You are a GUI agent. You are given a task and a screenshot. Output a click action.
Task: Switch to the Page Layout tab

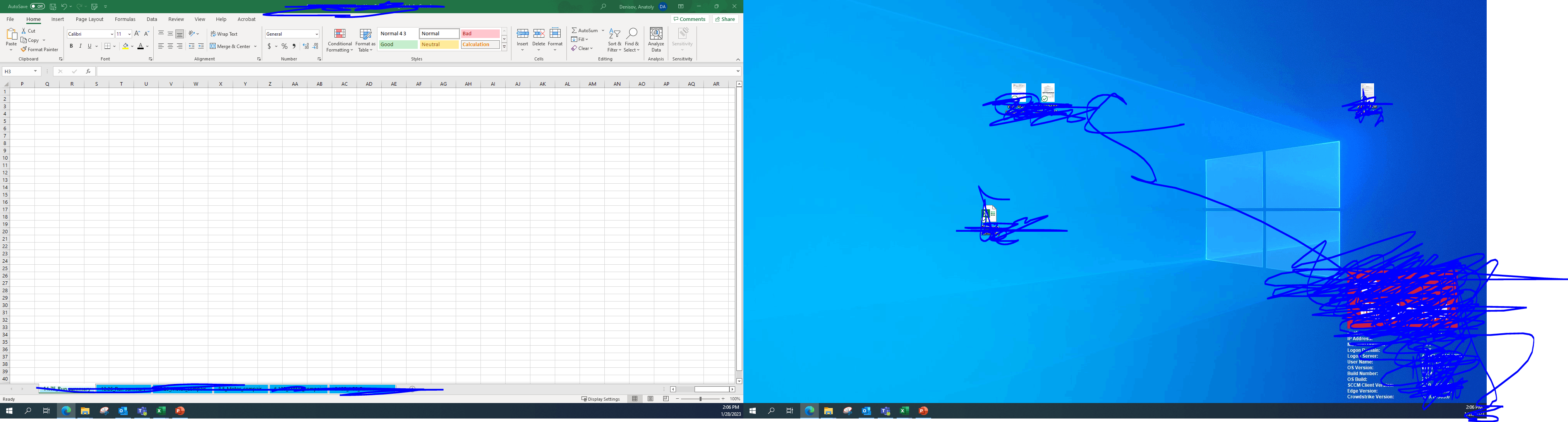pos(89,19)
